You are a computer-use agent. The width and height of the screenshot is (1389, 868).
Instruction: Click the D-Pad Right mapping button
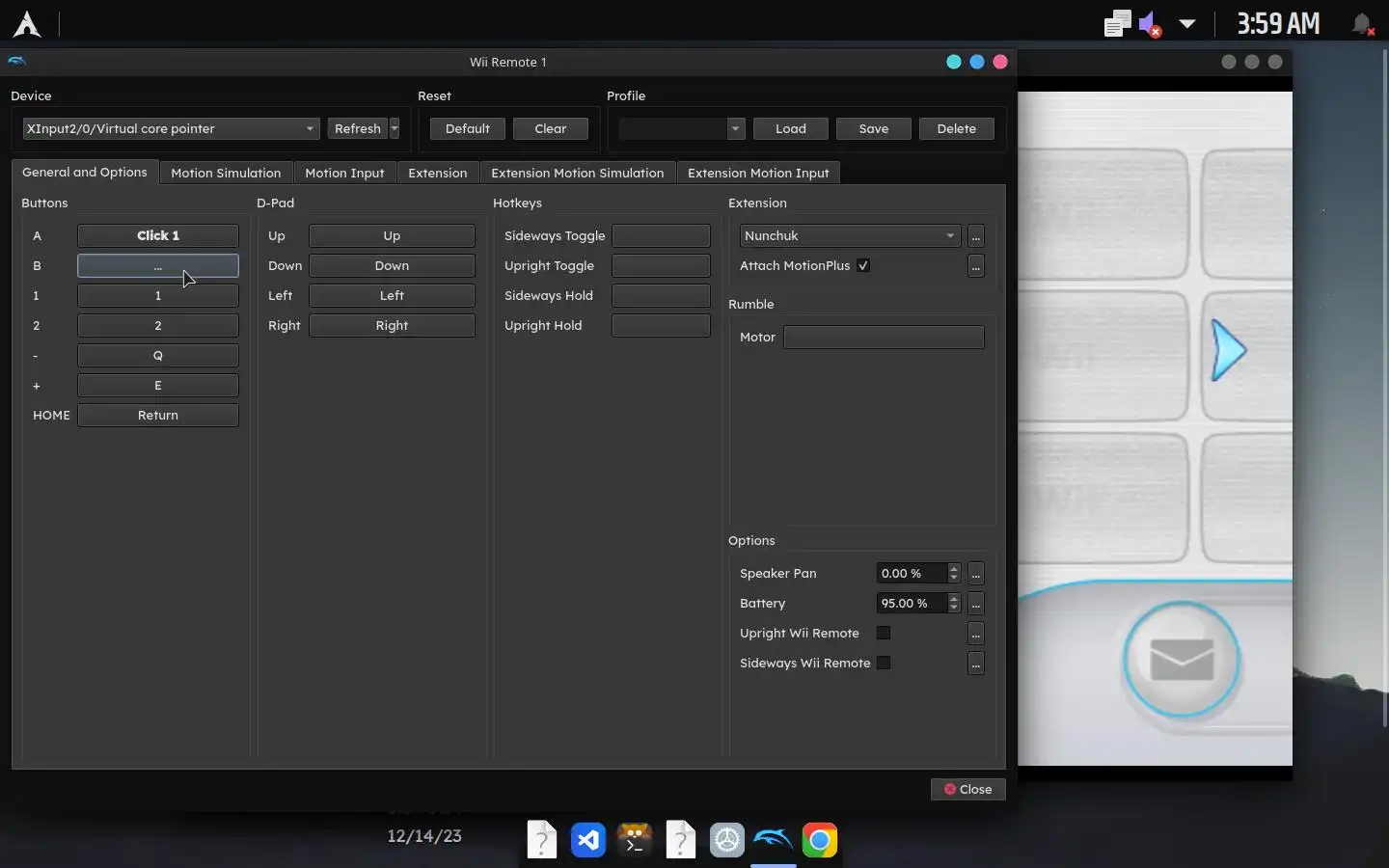[392, 325]
